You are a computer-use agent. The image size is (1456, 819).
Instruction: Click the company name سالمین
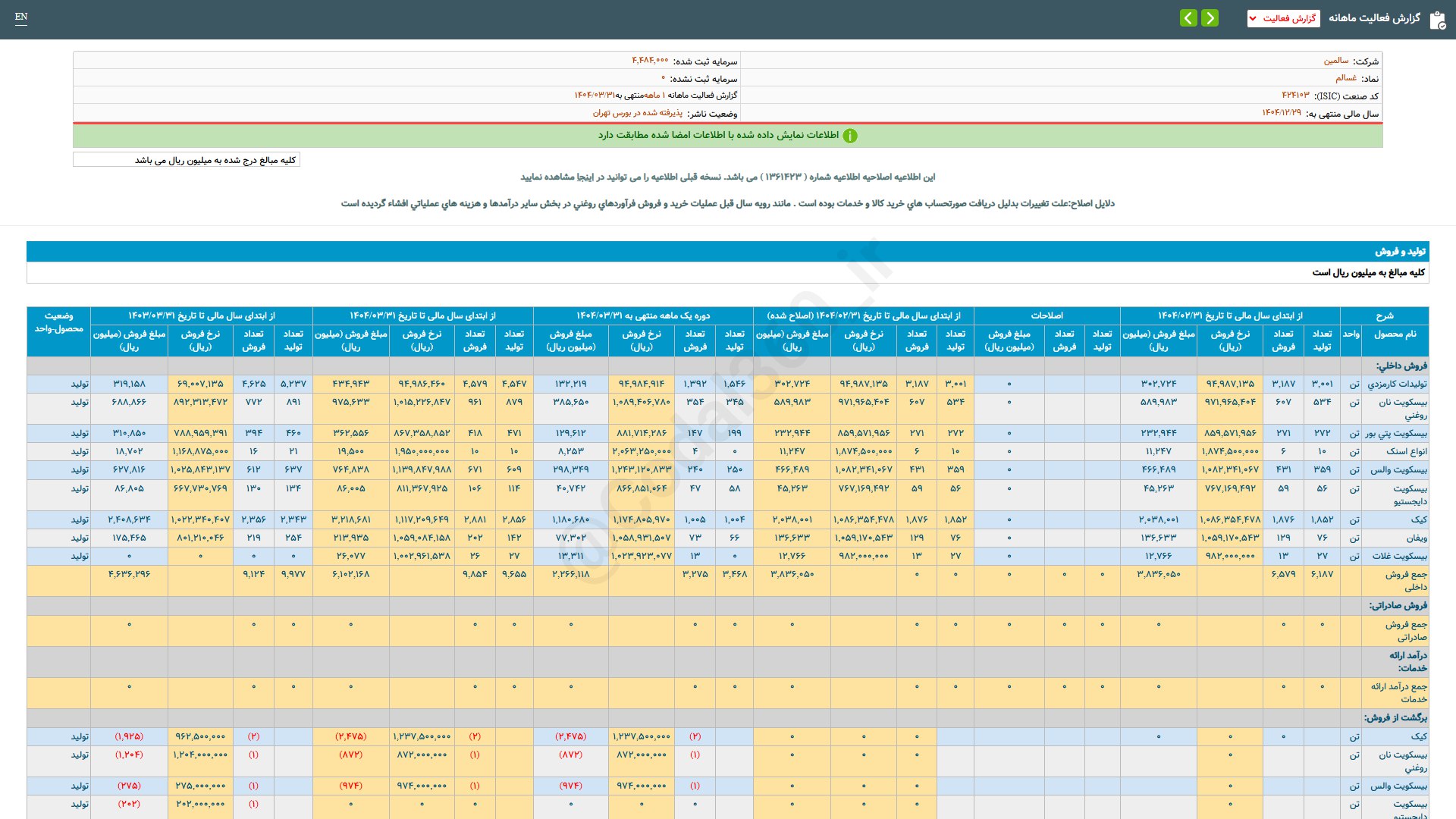[x=1336, y=61]
